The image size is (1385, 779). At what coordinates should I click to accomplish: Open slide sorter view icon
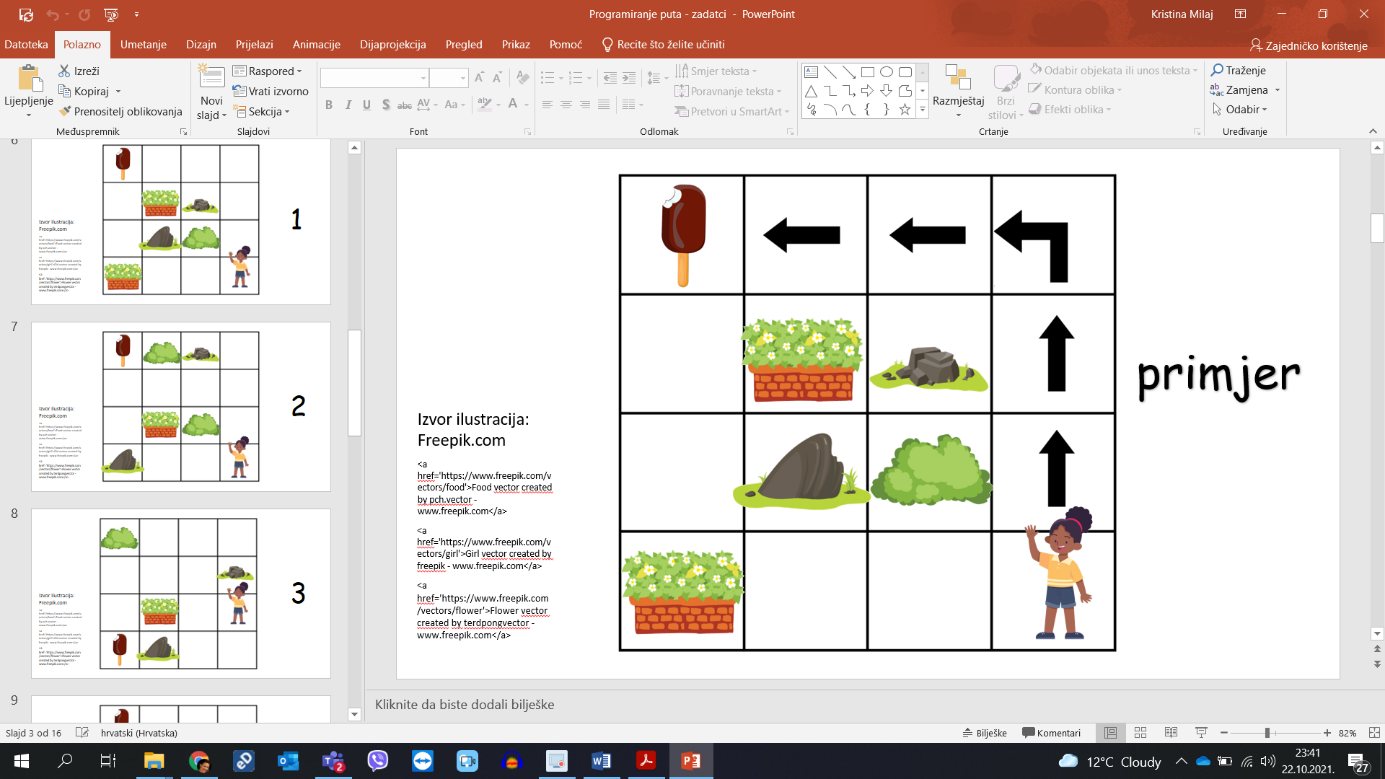[x=1140, y=733]
